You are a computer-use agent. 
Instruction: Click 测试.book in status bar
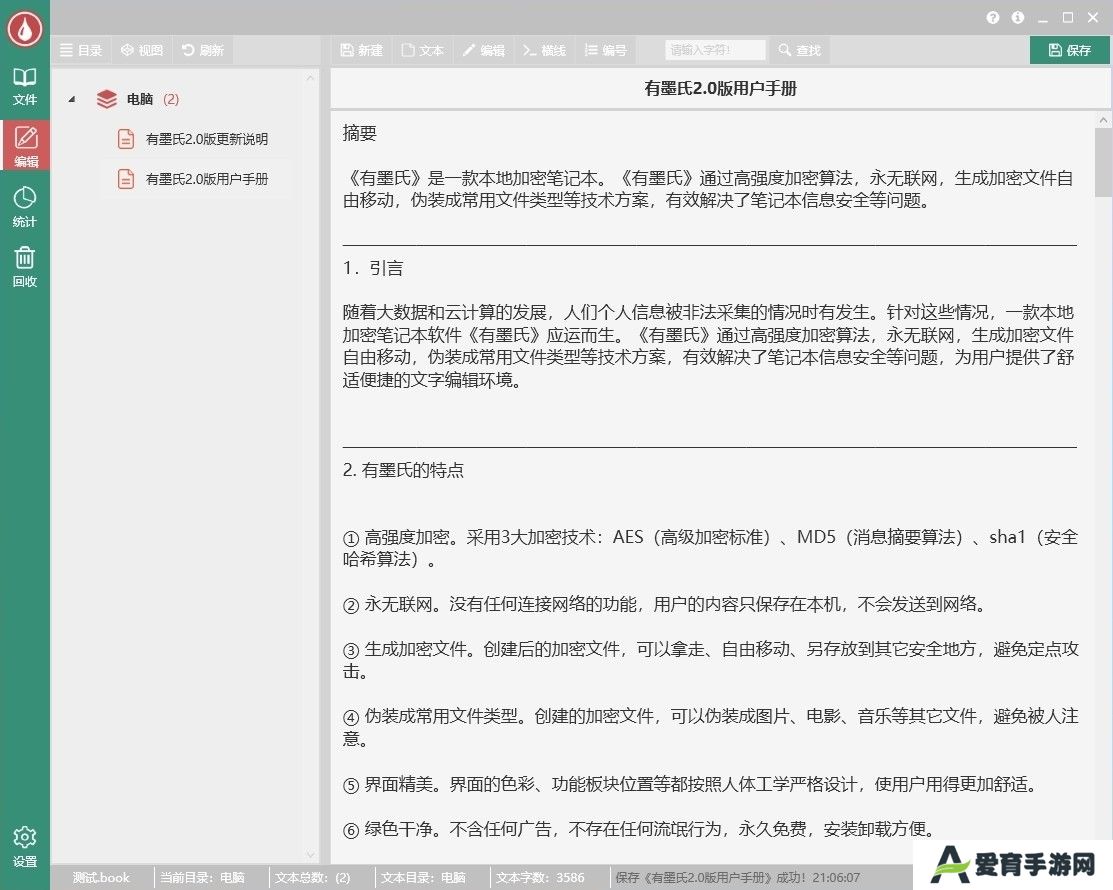102,878
